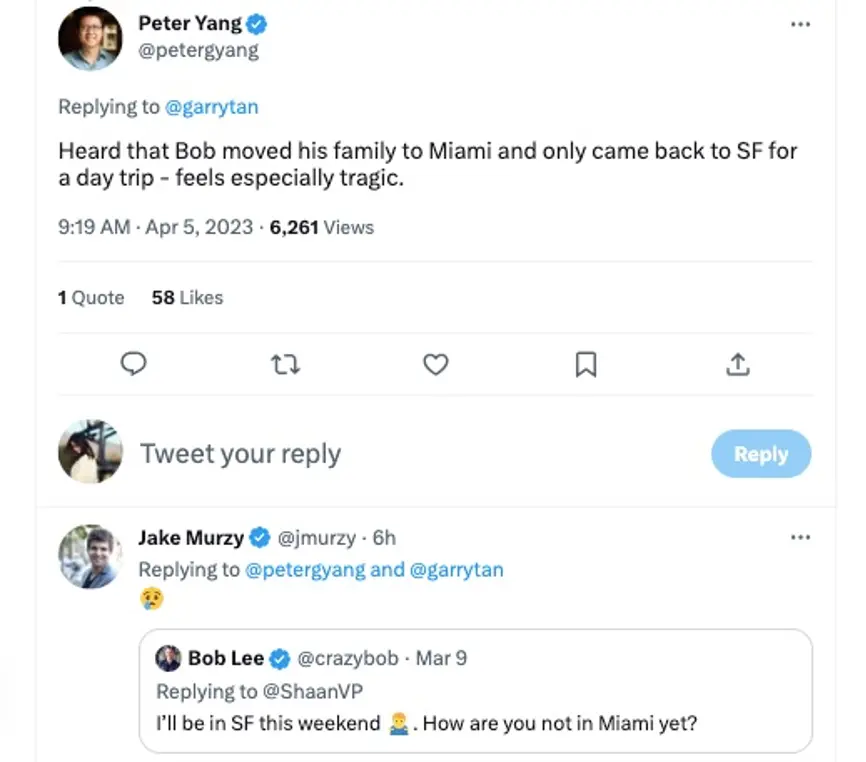Like the tweet with heart icon
Viewport: 866px width, 762px height.
[435, 364]
